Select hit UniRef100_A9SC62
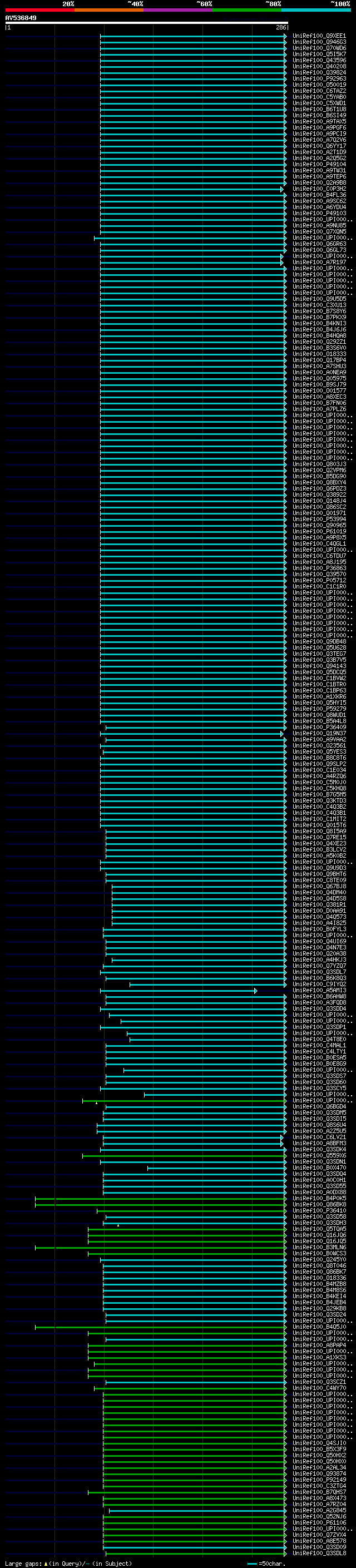Viewport: 356px width, 1568px height. 319,201
